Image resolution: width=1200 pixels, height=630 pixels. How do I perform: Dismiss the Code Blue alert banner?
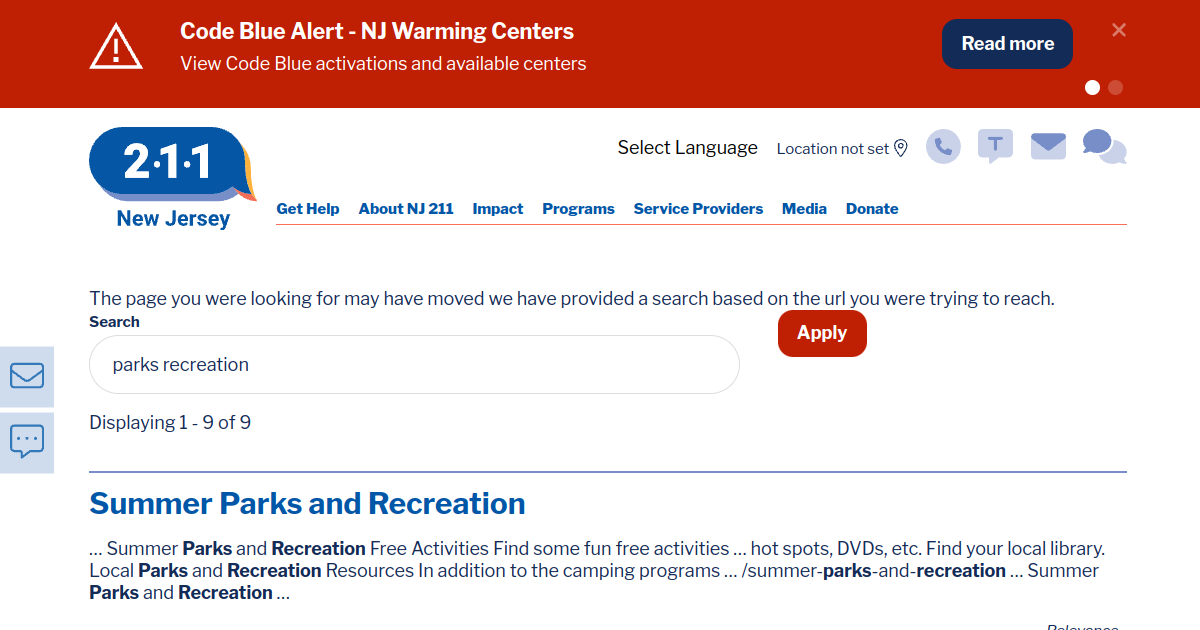coord(1119,30)
